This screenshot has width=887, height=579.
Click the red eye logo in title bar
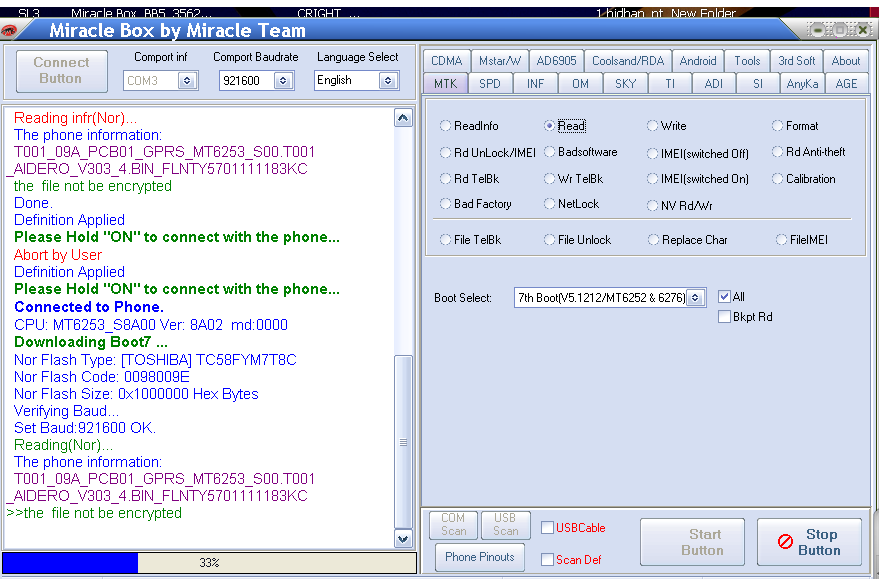[9, 31]
